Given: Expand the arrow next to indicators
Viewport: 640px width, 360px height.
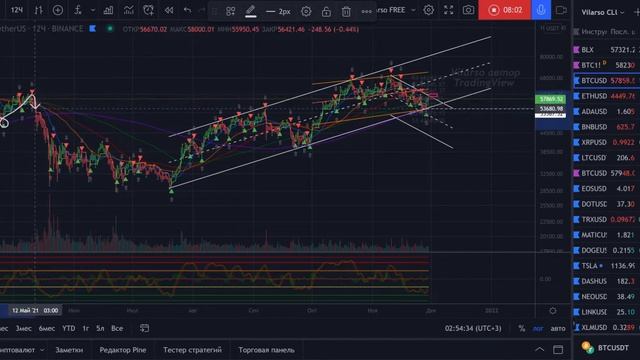Looking at the screenshot, I should [93, 10].
